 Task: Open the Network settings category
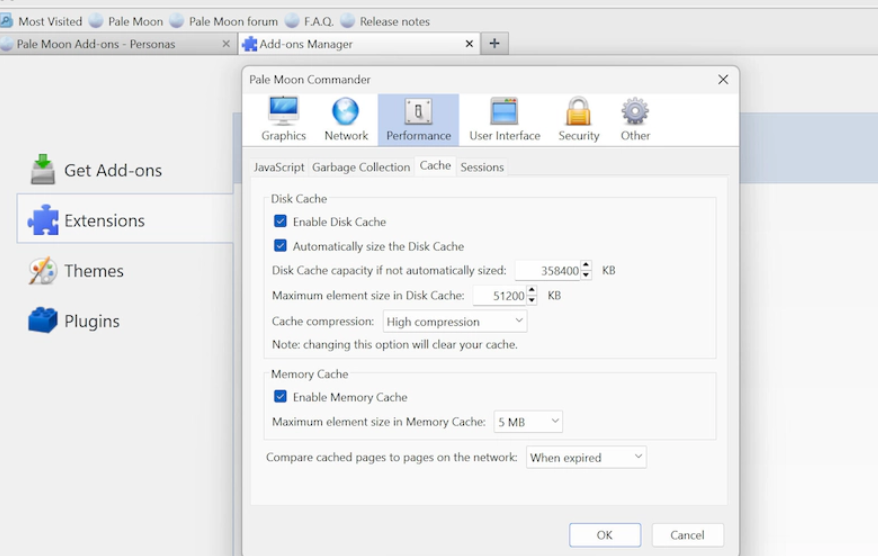pos(346,120)
